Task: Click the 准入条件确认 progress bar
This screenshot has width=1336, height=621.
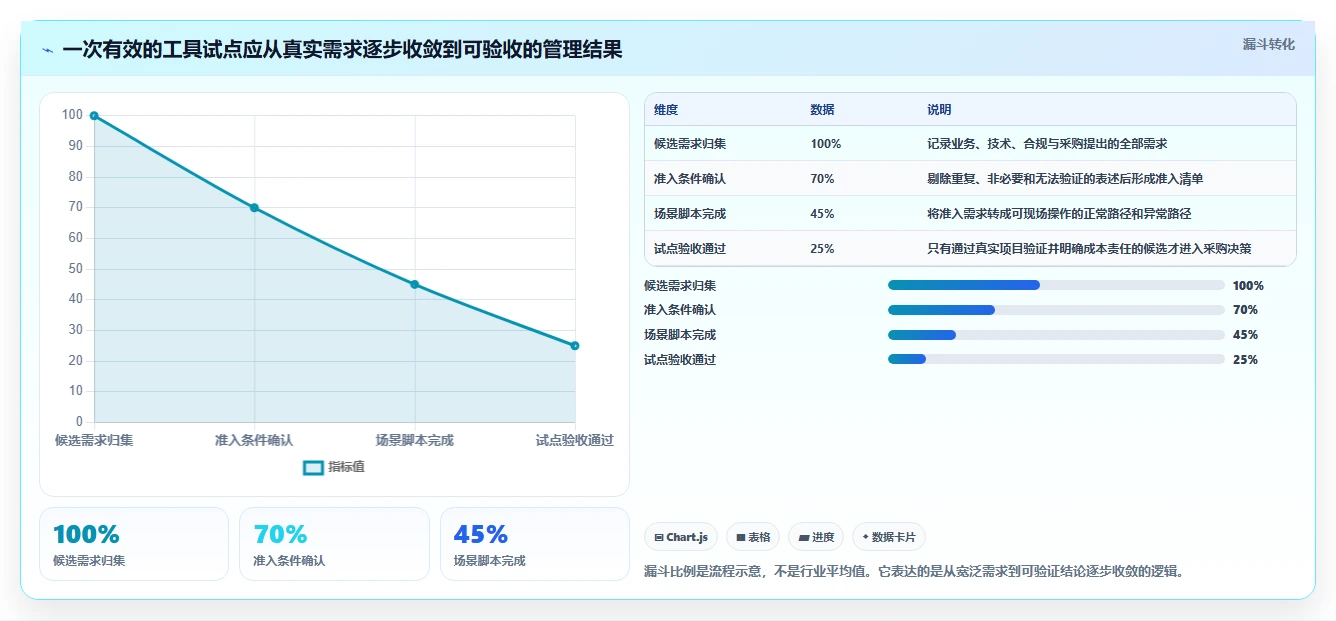Action: [1056, 310]
